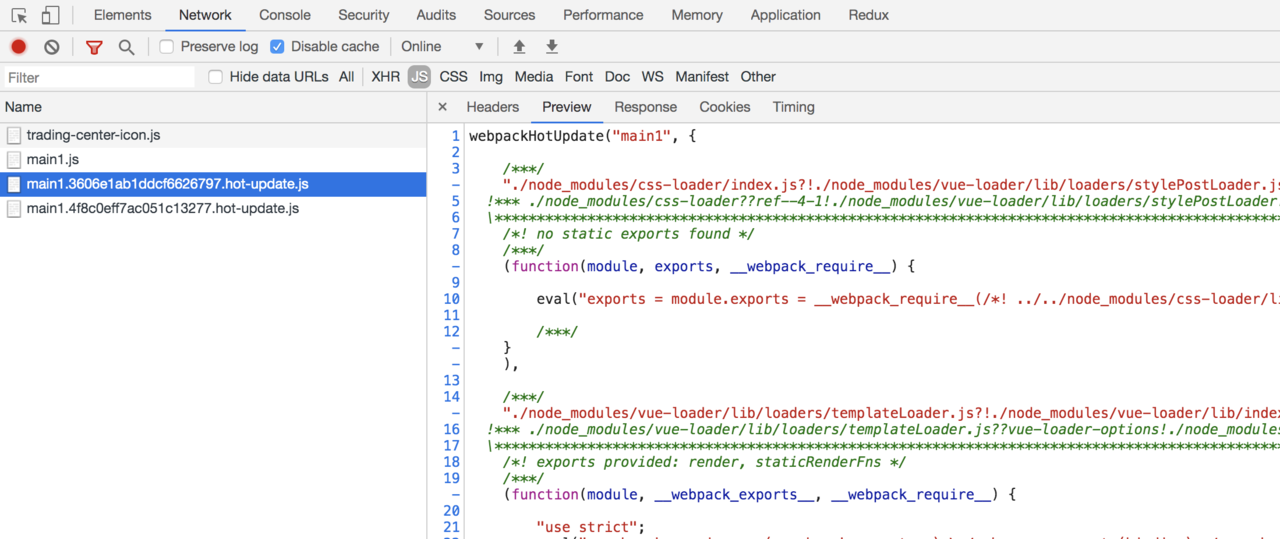Go to the Audits panel
This screenshot has height=539, width=1280.
click(x=436, y=15)
